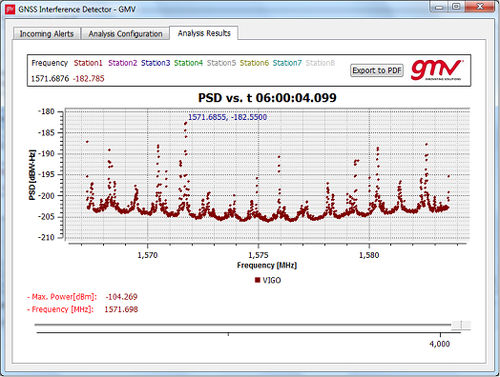Screen dimensions: 500x377
Task: Open the Analysis Configuration tab
Action: click(x=125, y=34)
